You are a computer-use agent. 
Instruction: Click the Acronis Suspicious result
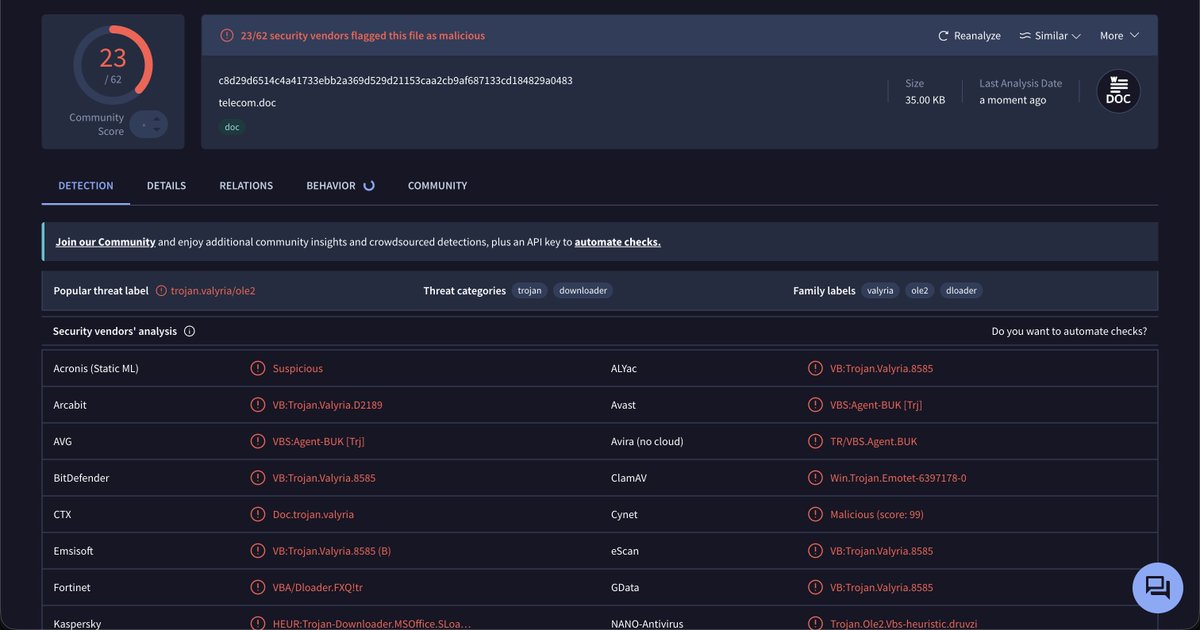click(298, 369)
